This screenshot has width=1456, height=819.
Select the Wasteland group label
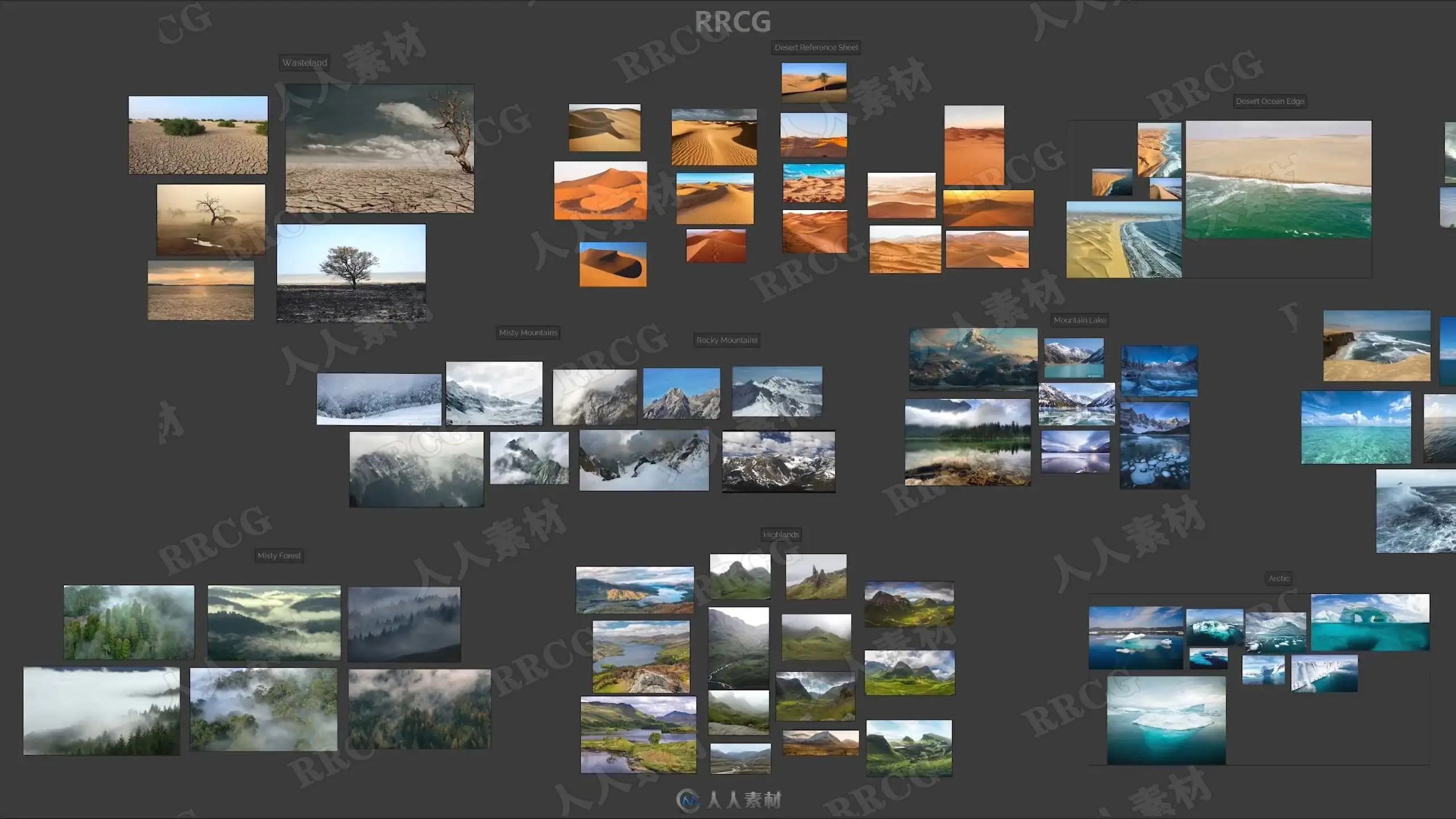pyautogui.click(x=304, y=63)
